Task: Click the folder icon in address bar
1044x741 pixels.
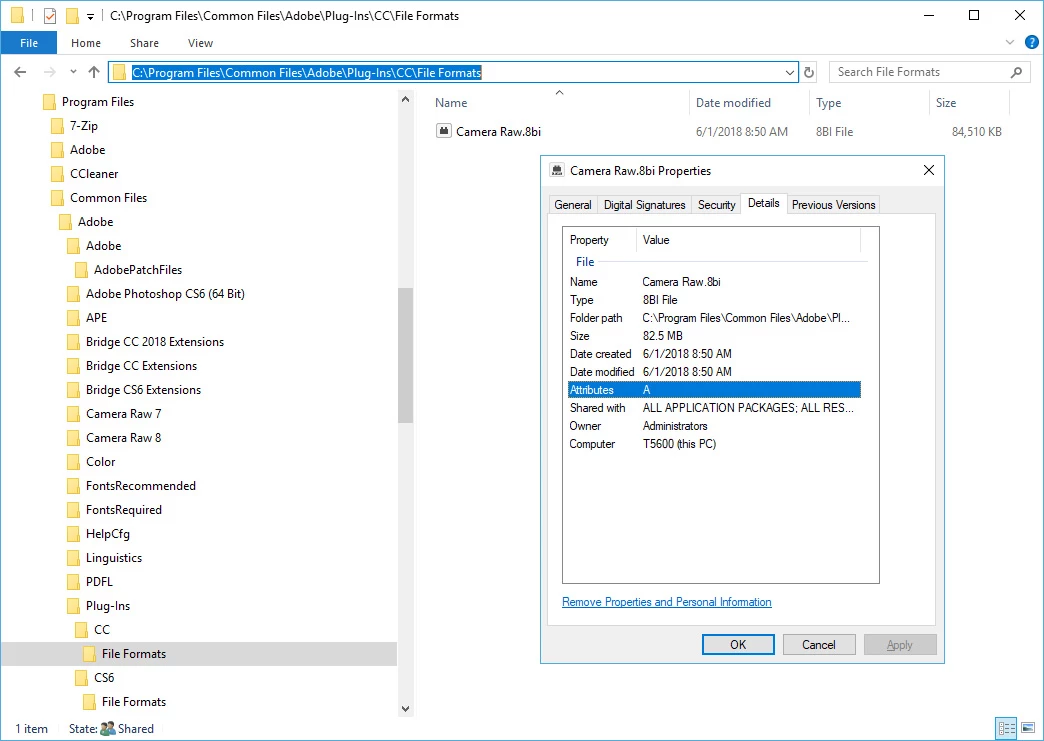Action: 120,73
